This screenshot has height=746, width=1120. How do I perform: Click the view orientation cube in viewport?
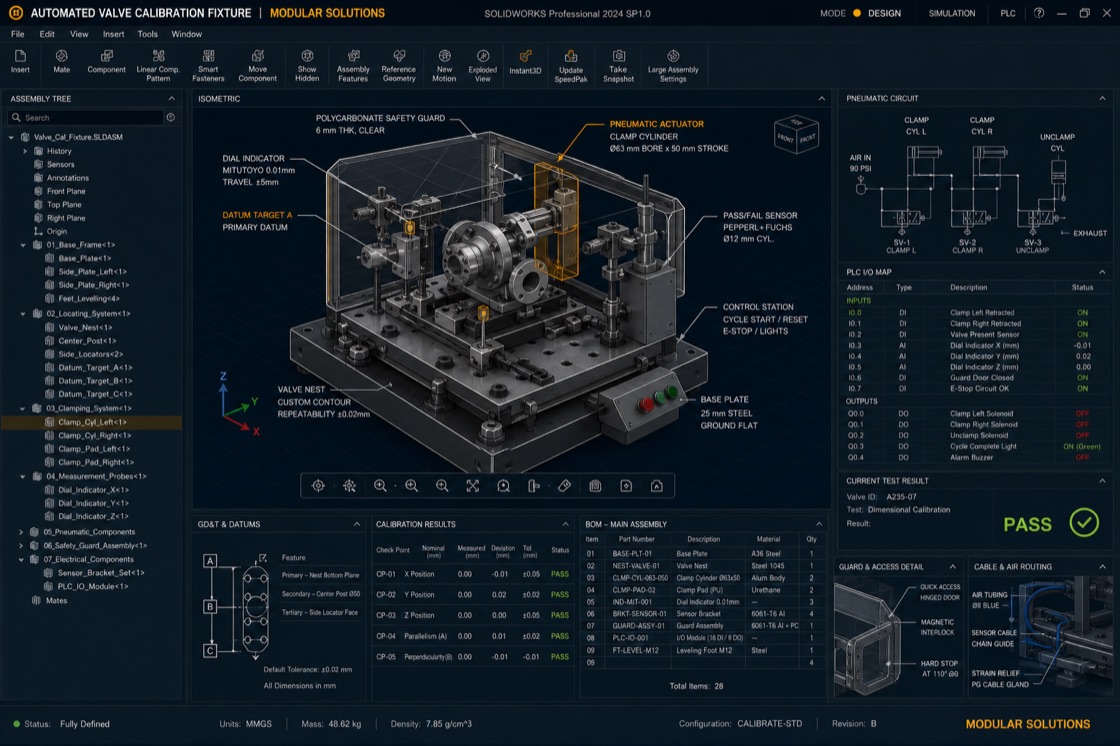[x=796, y=134]
